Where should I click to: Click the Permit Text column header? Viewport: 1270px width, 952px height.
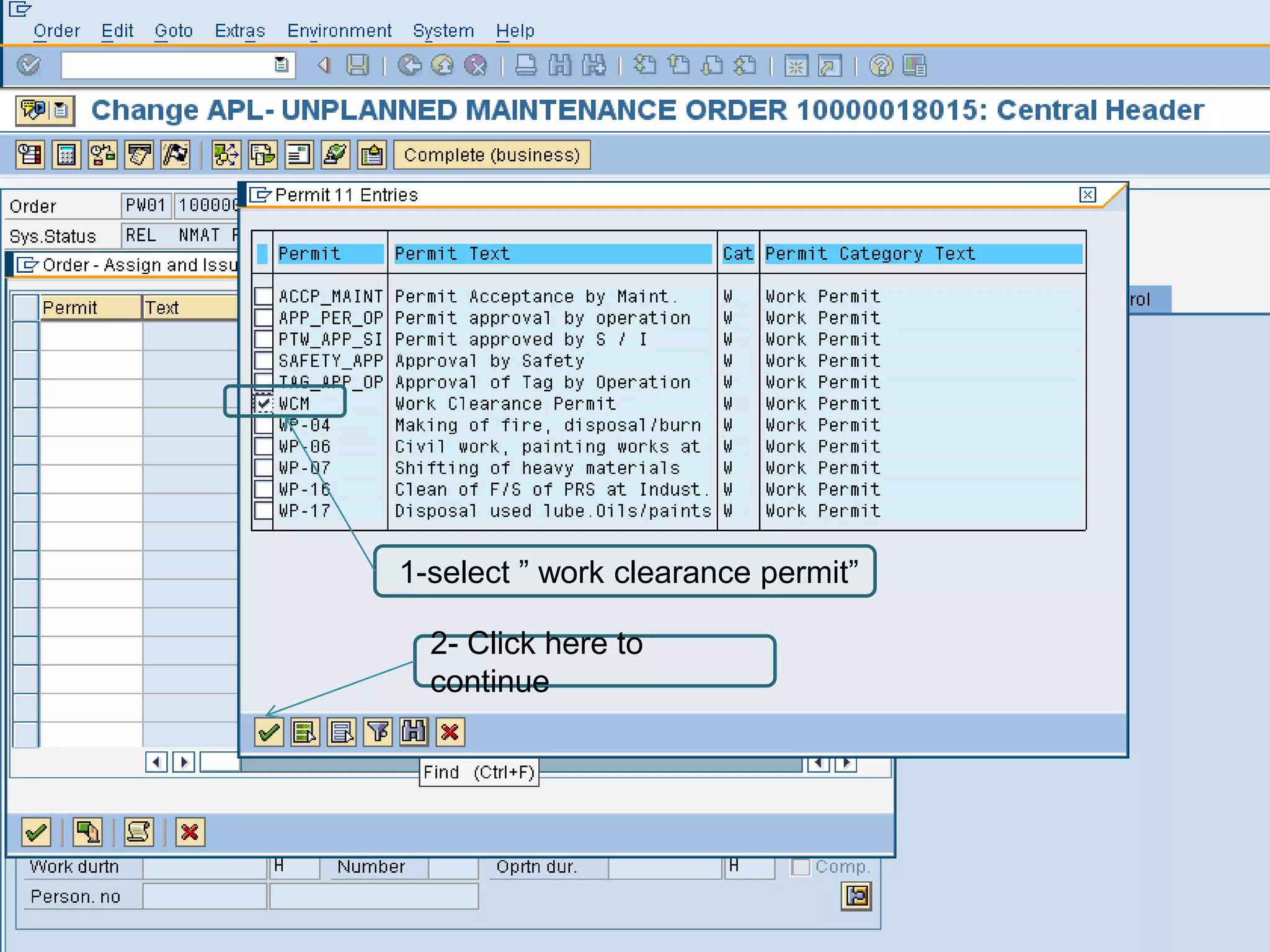coord(553,253)
